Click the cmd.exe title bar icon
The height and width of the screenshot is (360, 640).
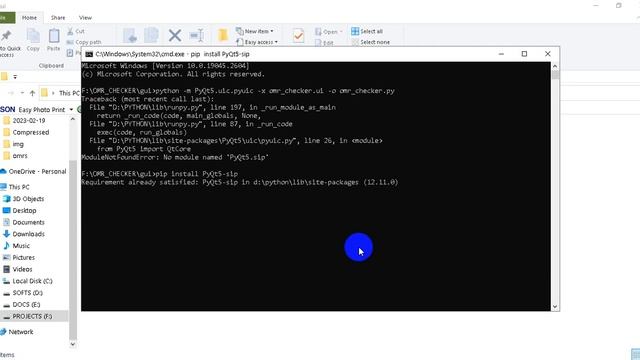click(x=89, y=54)
